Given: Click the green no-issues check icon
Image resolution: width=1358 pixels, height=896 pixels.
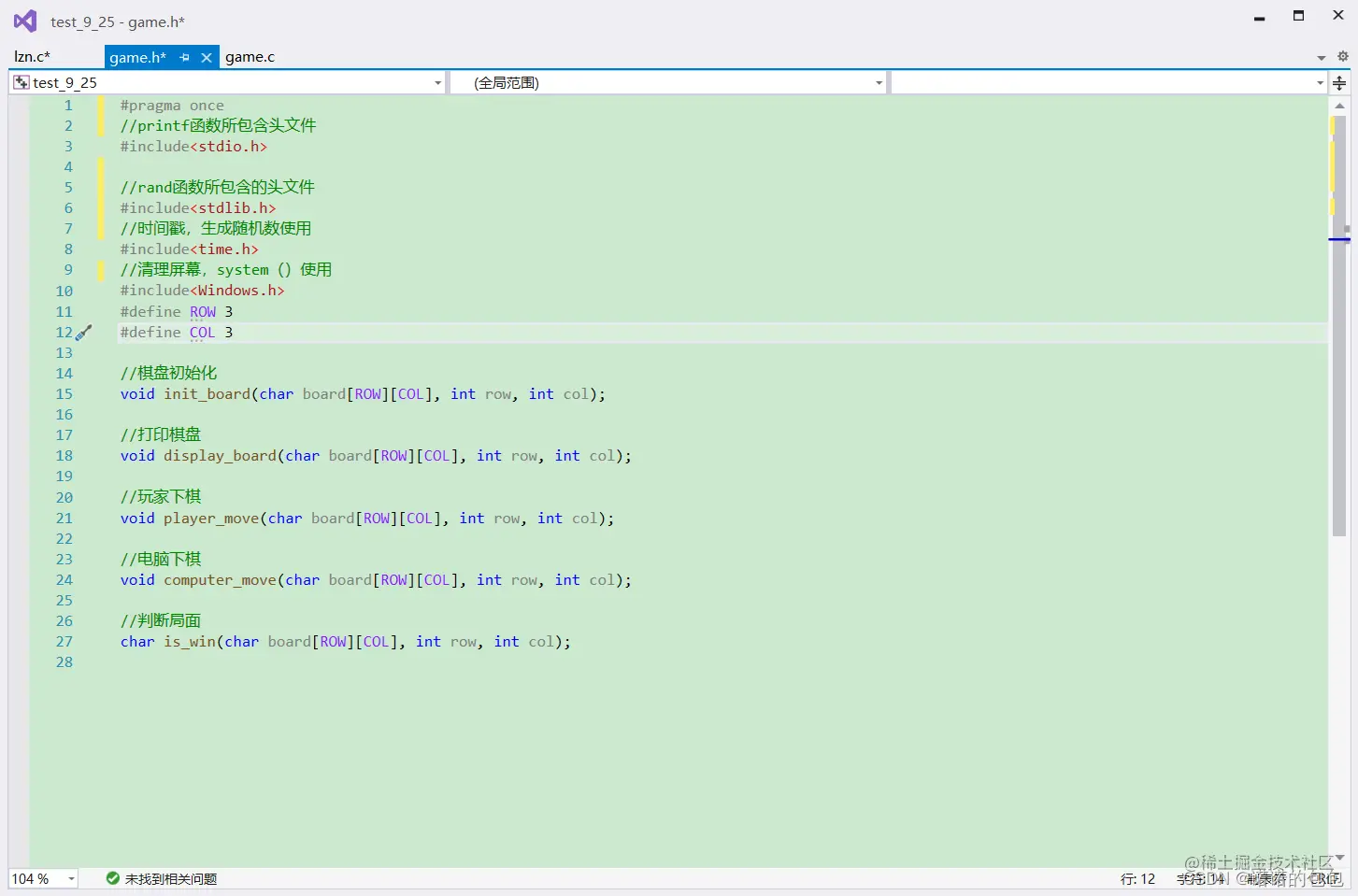Looking at the screenshot, I should pyautogui.click(x=113, y=878).
